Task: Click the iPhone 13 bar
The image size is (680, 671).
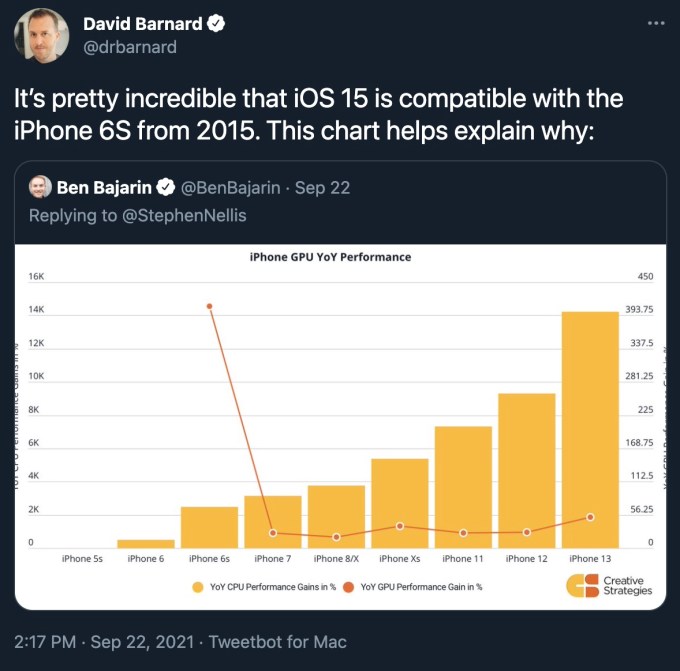Action: coord(589,430)
